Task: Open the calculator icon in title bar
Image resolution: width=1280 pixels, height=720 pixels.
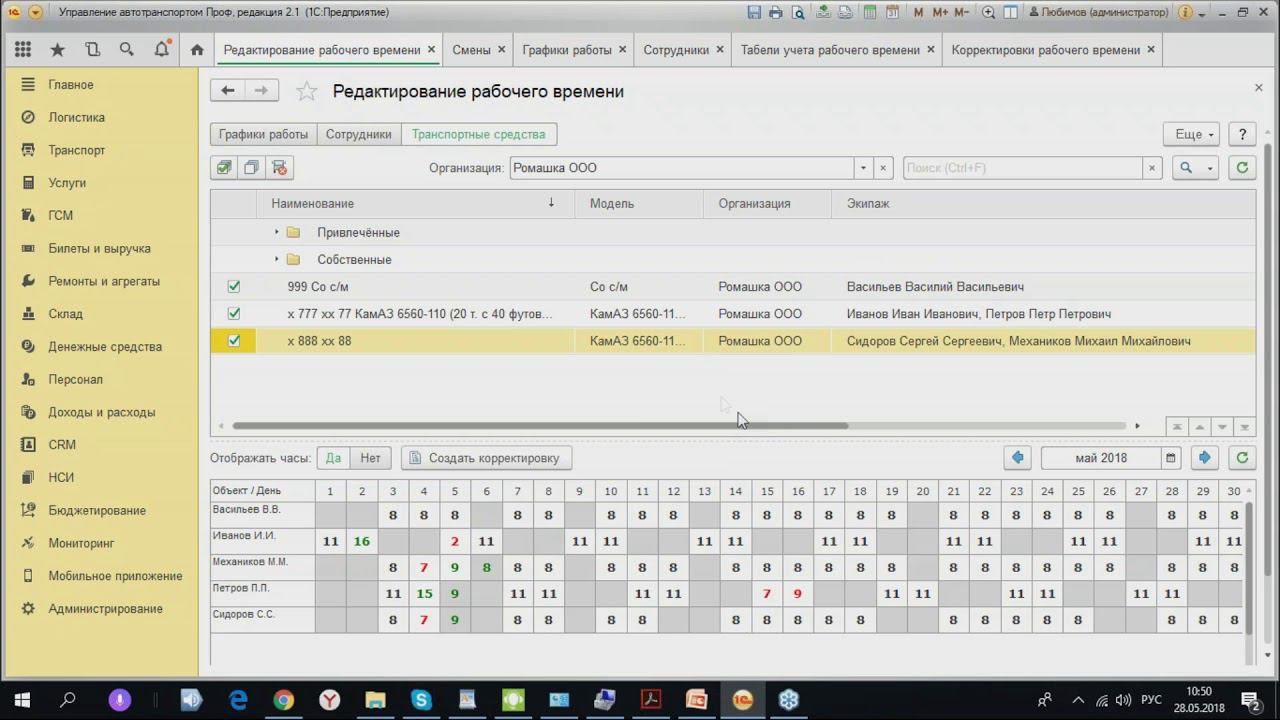Action: tap(870, 13)
